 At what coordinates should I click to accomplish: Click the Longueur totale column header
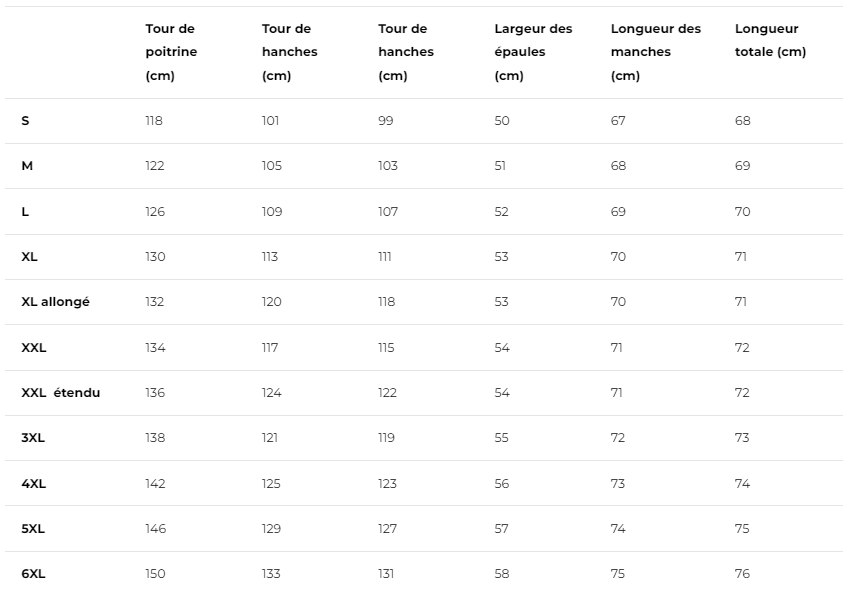(x=770, y=41)
